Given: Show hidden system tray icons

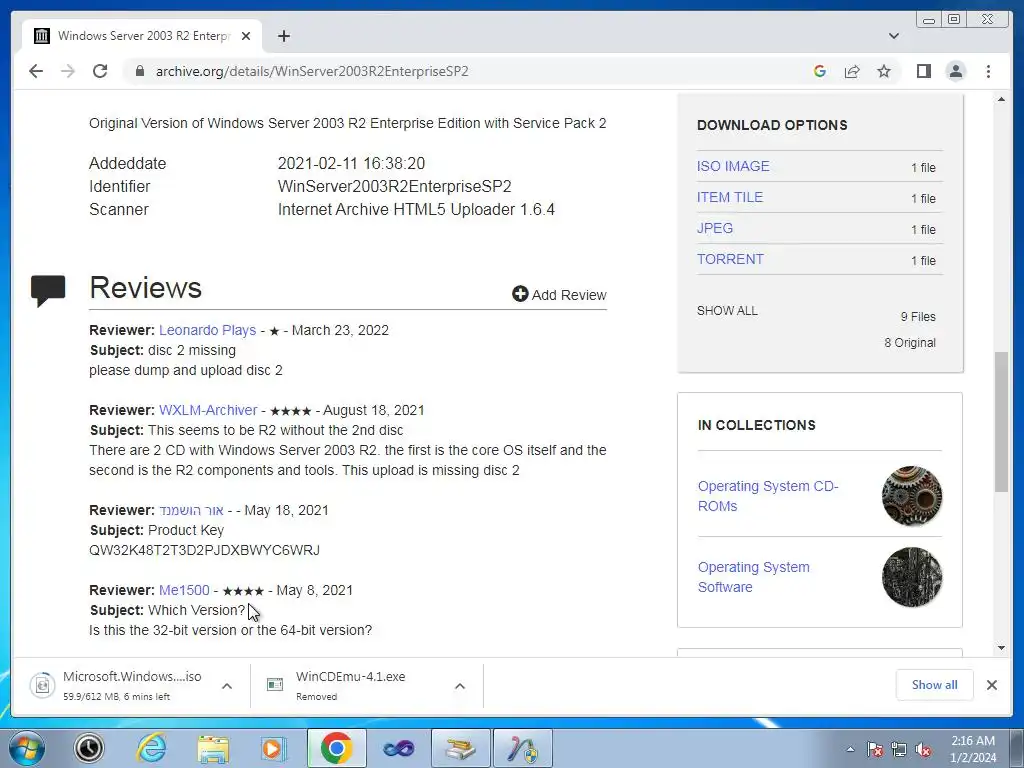Looking at the screenshot, I should (x=850, y=749).
